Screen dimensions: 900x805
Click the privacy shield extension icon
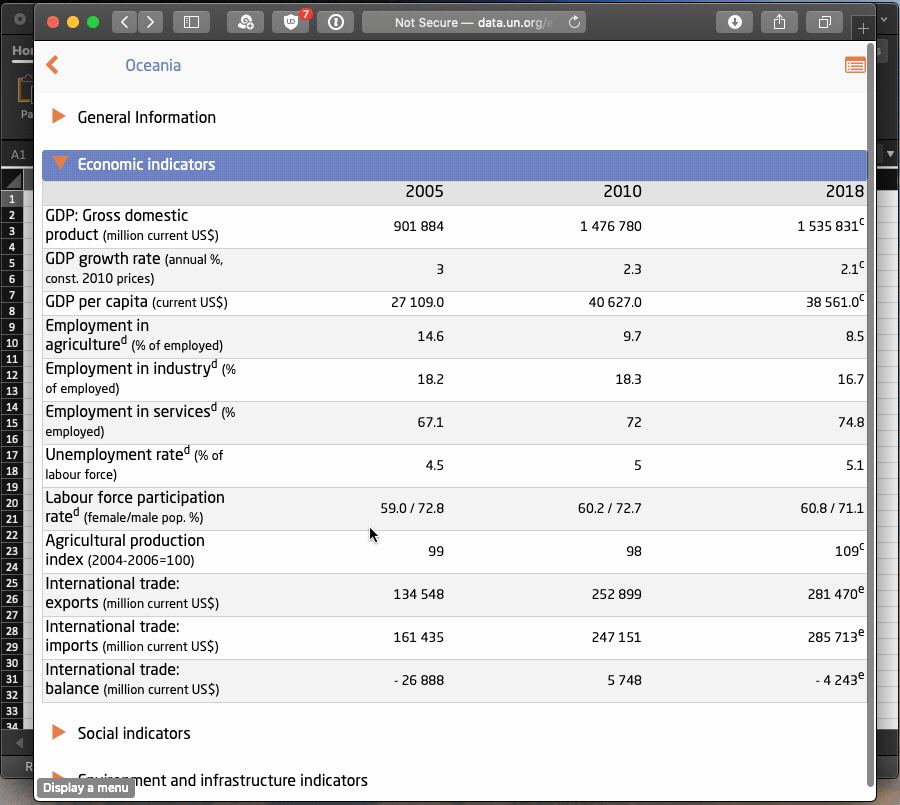[x=245, y=22]
